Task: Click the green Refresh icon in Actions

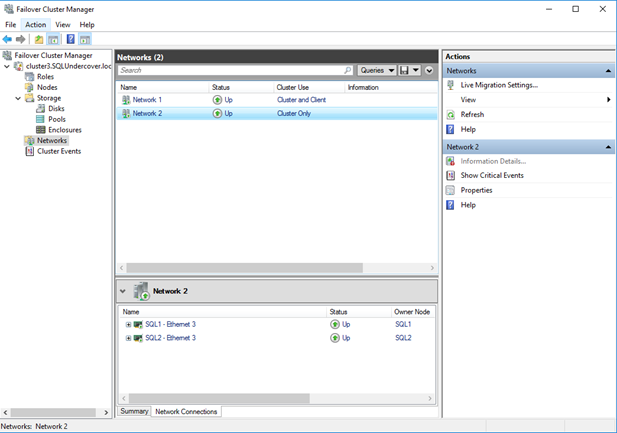Action: pos(451,115)
